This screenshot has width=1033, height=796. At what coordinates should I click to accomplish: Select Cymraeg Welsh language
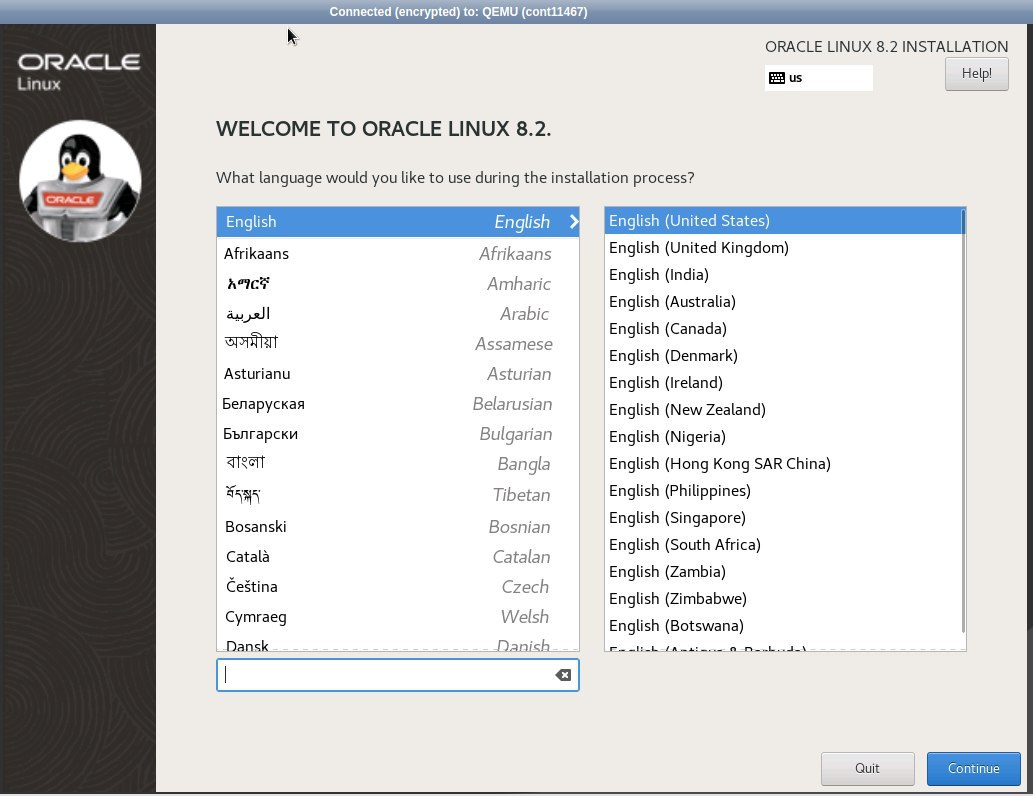398,617
